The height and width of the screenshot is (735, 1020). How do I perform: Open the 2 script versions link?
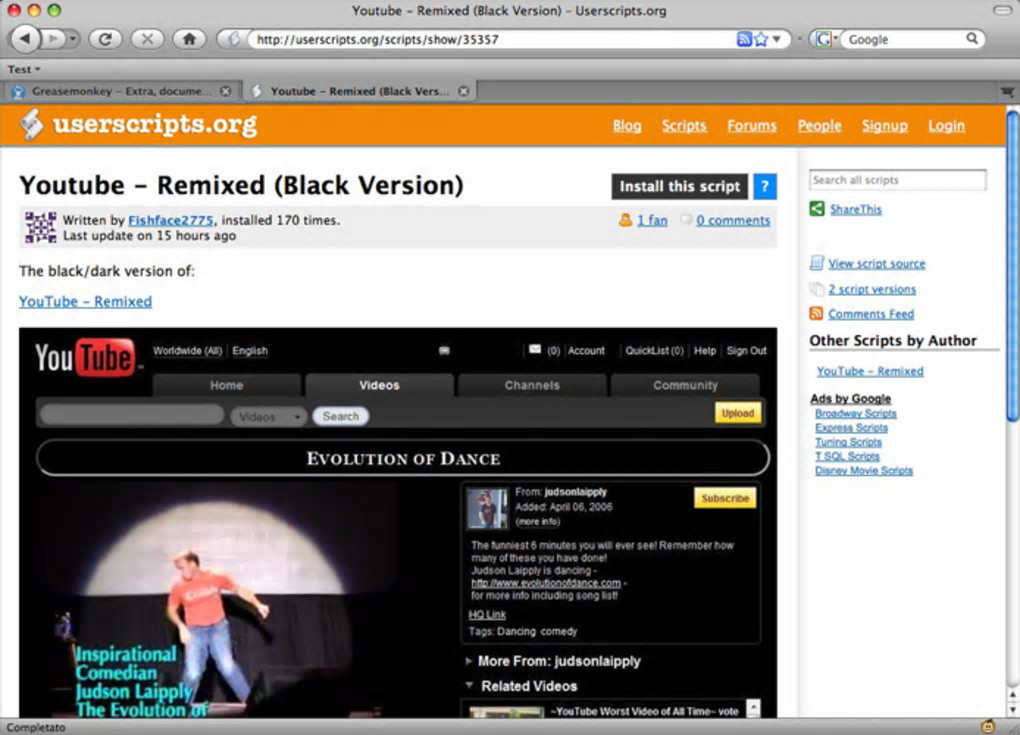[872, 289]
